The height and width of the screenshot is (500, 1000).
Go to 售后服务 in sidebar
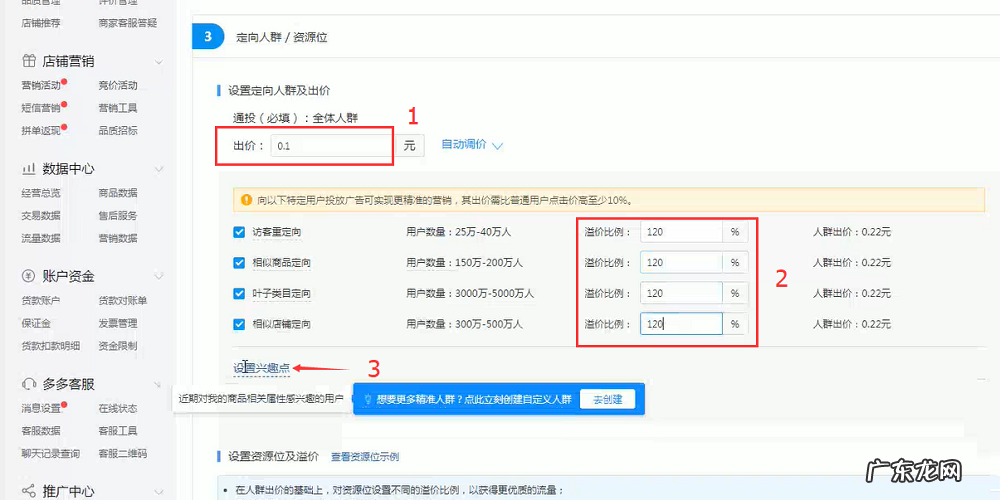118,216
